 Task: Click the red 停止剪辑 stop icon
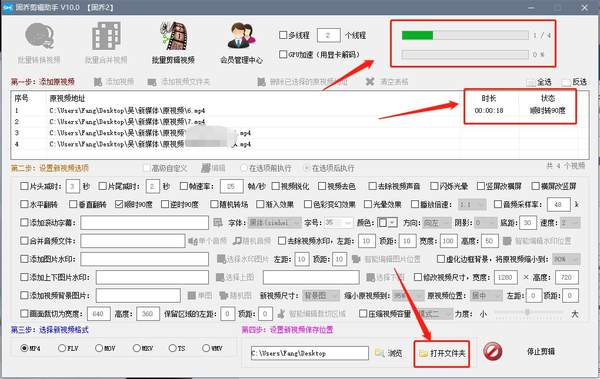pyautogui.click(x=492, y=351)
